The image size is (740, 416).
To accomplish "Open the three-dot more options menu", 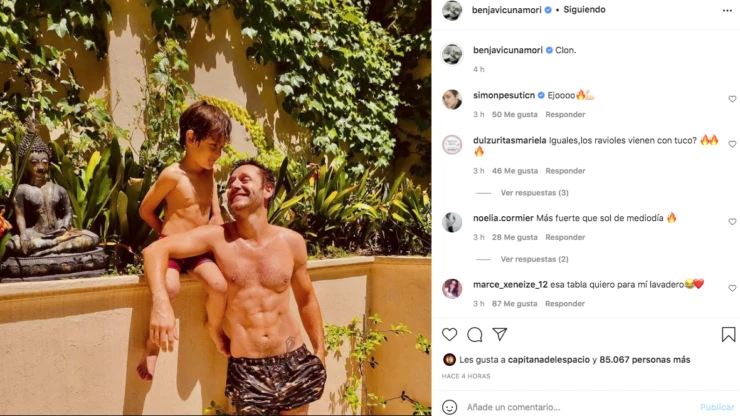I will [727, 10].
